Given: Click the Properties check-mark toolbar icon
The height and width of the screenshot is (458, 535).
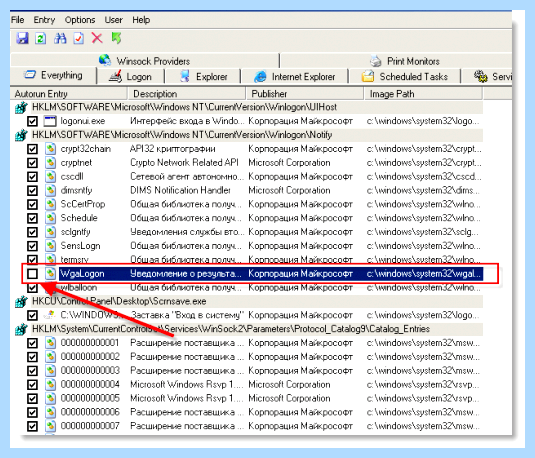Looking at the screenshot, I should coord(78,38).
